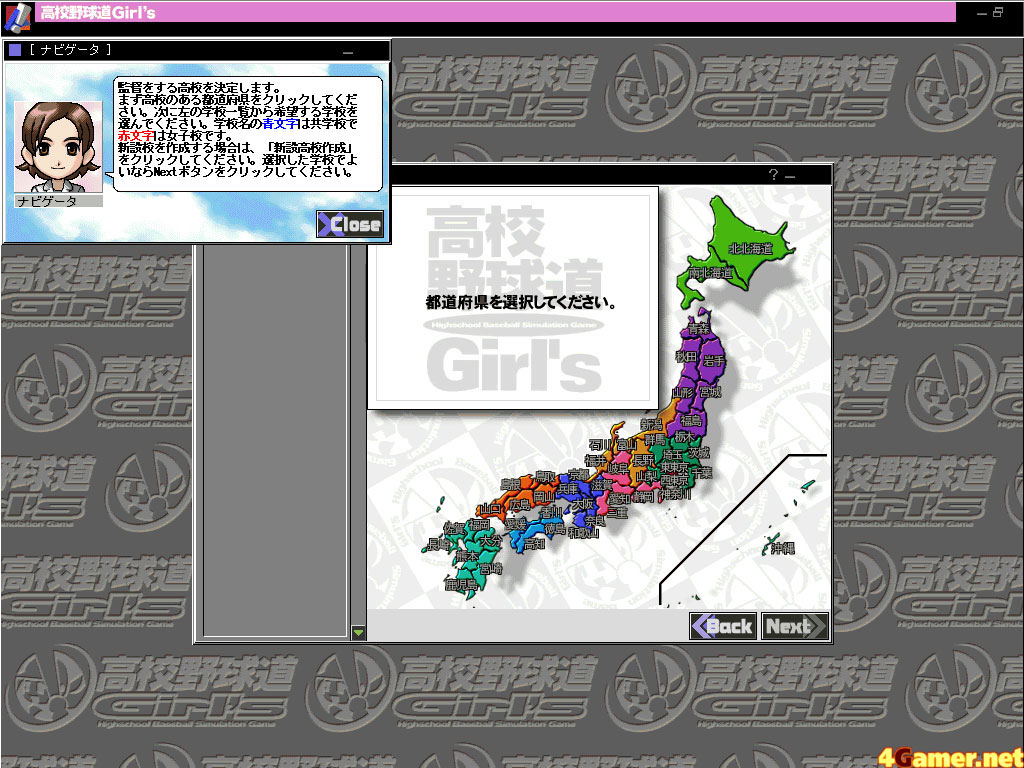The height and width of the screenshot is (768, 1024).
Task: Select 香川 prefecture on the map
Action: [551, 512]
